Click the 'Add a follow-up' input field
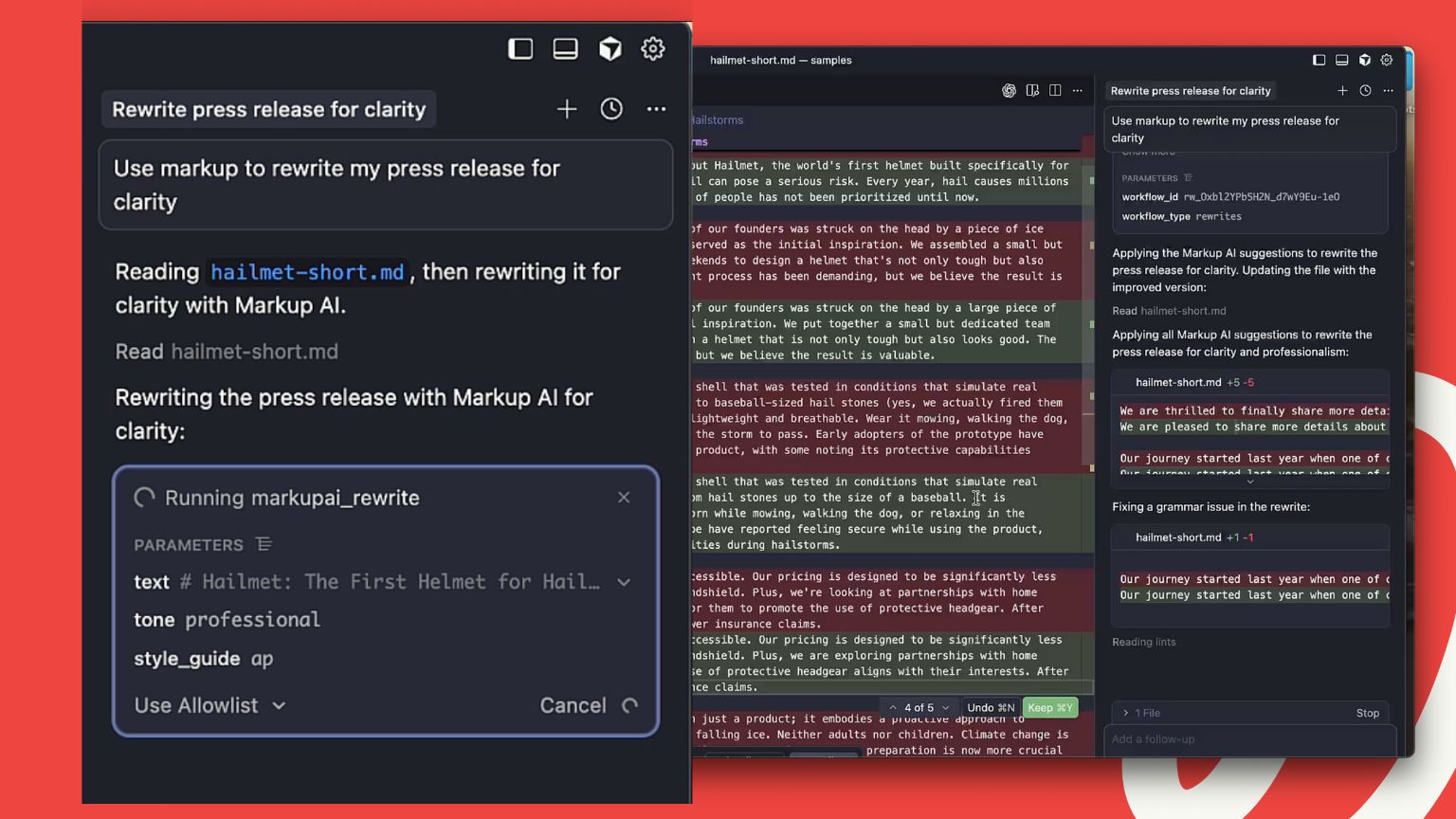 click(x=1249, y=739)
